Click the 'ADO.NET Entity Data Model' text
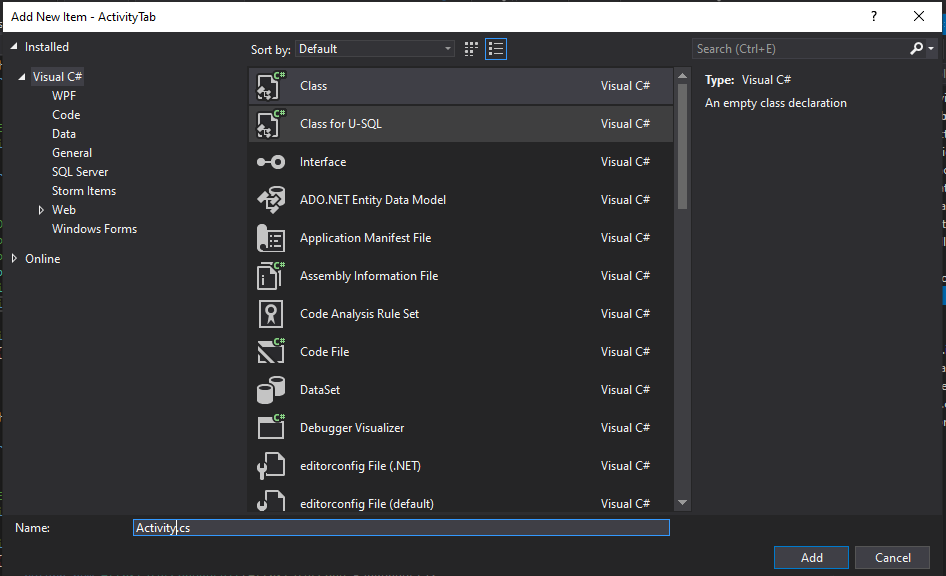The height and width of the screenshot is (576, 946). pyautogui.click(x=373, y=200)
